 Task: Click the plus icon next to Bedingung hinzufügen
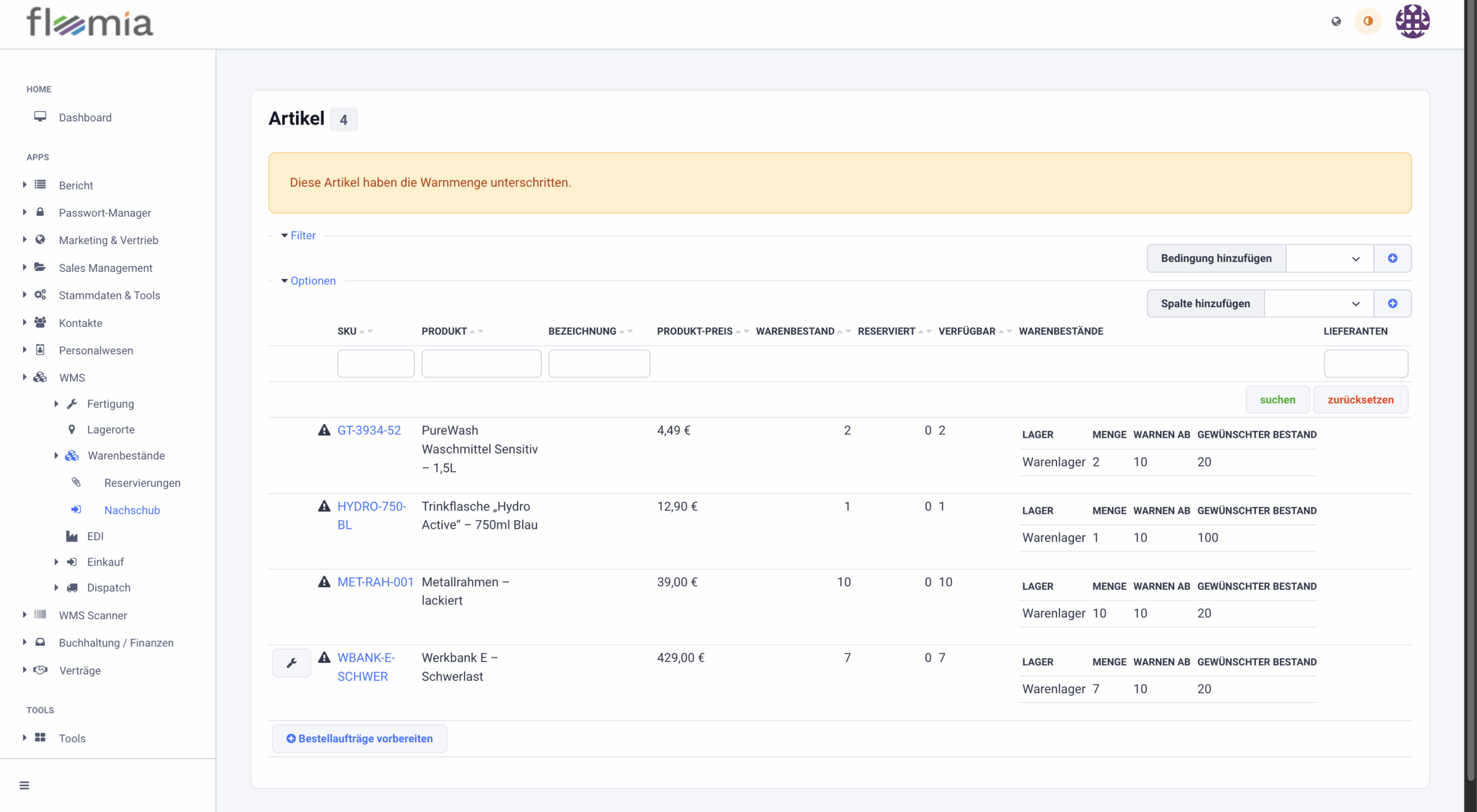click(x=1392, y=258)
